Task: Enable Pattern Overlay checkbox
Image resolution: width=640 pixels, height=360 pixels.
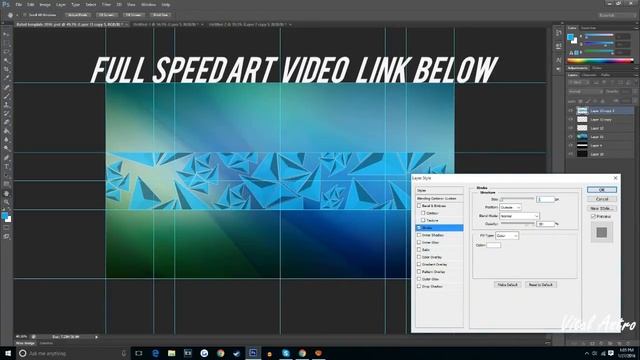Action: (x=419, y=271)
